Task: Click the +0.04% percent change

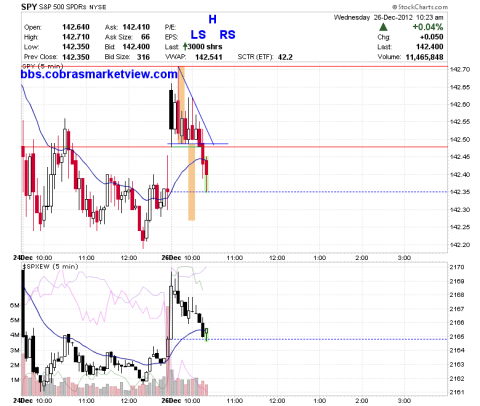Action: coord(428,27)
